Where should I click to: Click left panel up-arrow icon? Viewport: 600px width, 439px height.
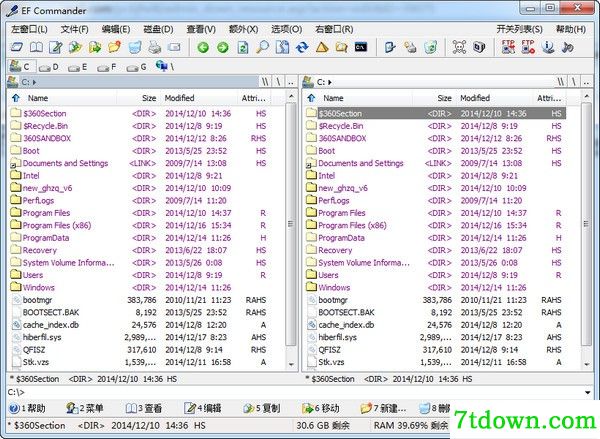pos(16,98)
